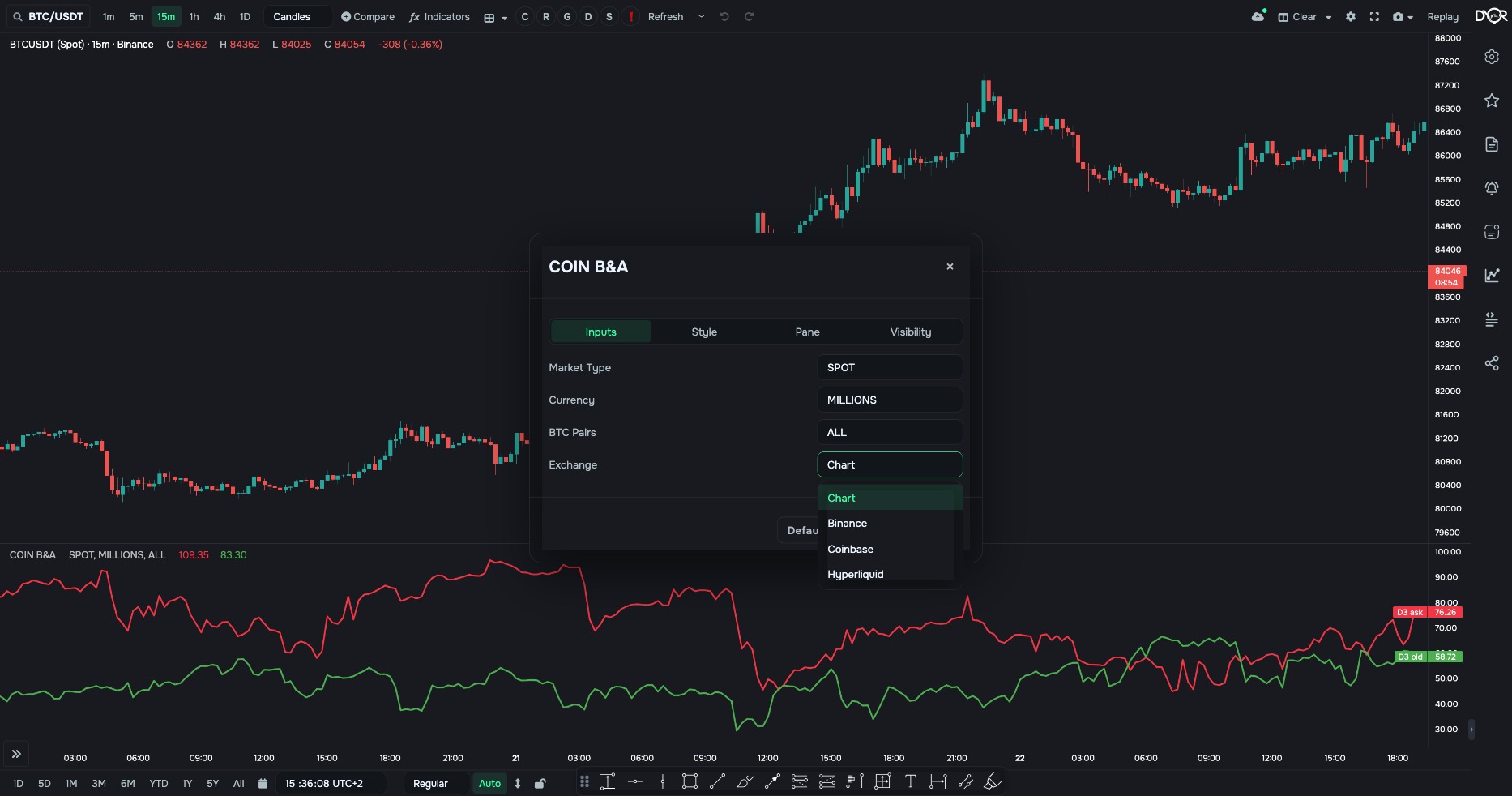Click the cloud save icon
Image resolution: width=1512 pixels, height=796 pixels.
[1258, 16]
